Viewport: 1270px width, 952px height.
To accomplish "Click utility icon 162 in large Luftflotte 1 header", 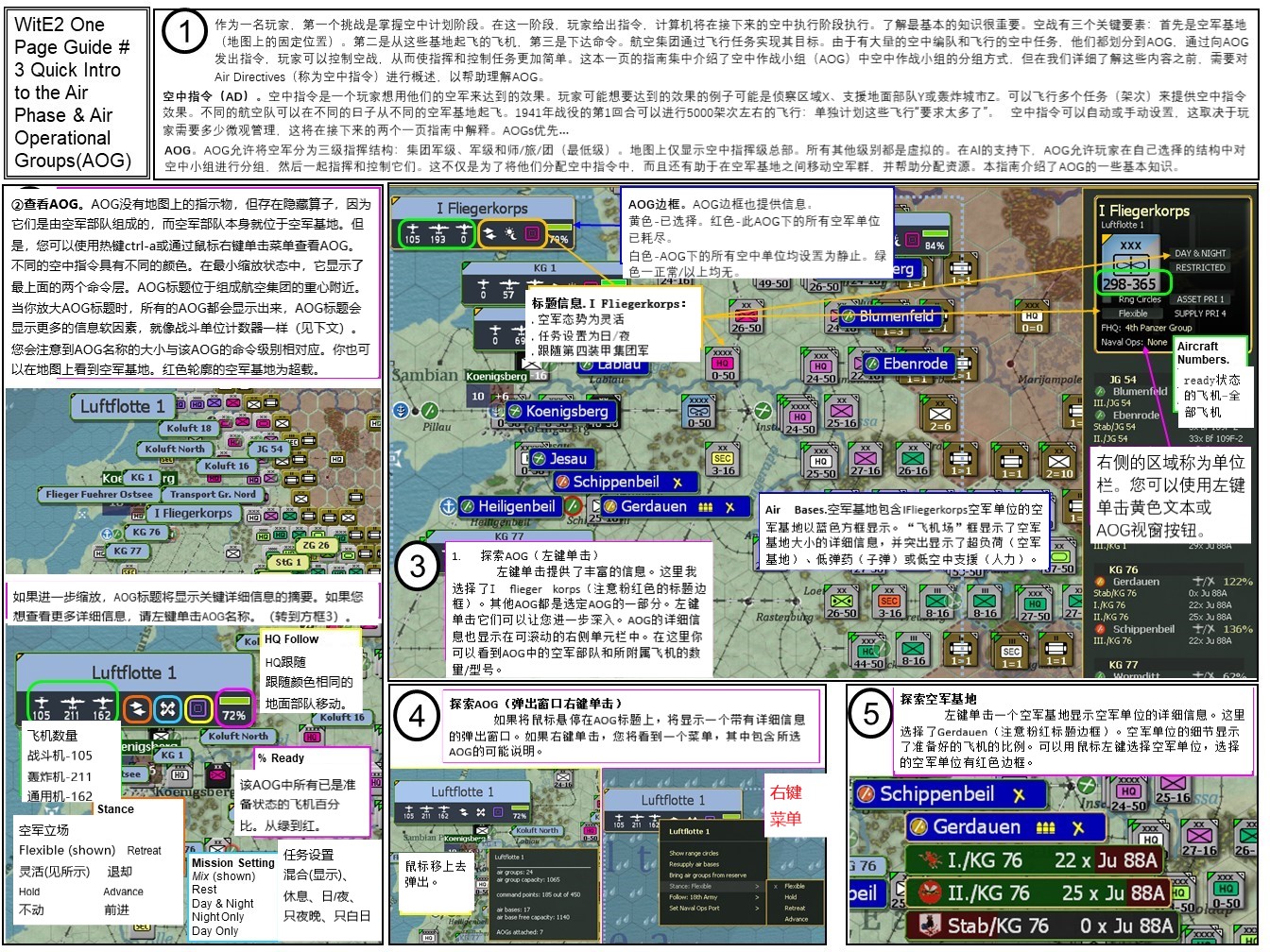I will [101, 707].
